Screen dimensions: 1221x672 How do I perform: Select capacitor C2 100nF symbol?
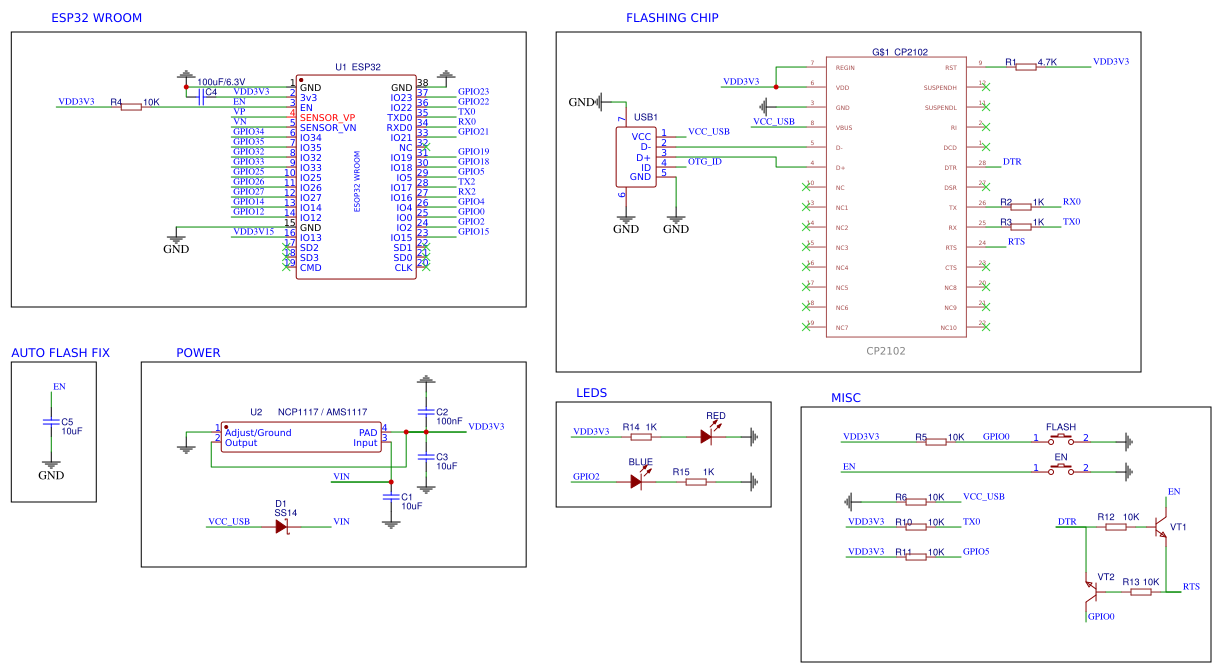click(x=427, y=412)
